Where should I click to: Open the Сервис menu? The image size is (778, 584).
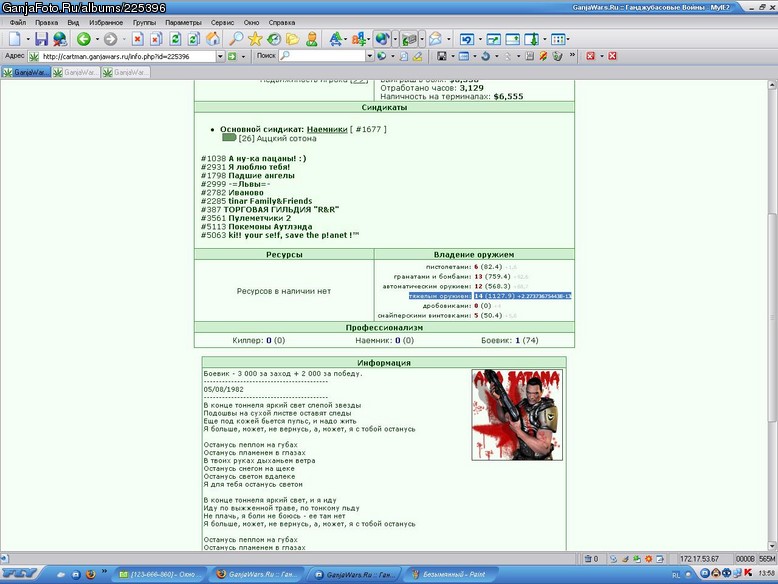point(222,22)
